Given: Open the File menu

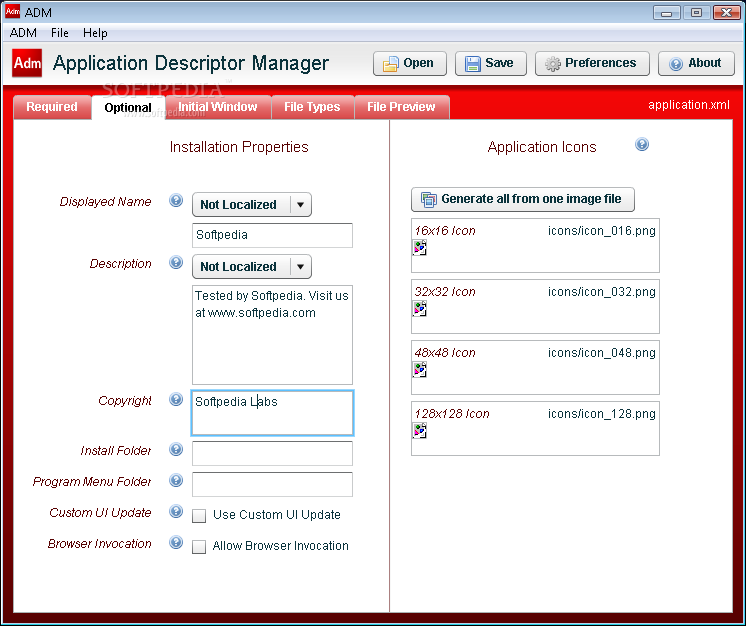Looking at the screenshot, I should 60,33.
